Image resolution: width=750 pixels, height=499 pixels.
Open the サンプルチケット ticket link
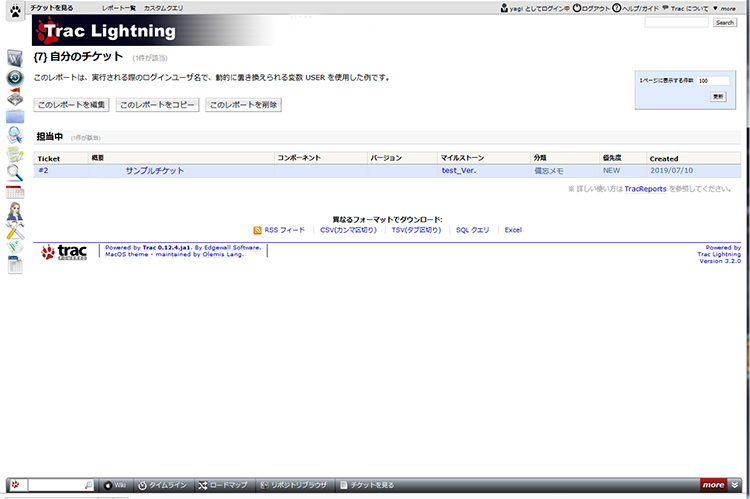155,171
